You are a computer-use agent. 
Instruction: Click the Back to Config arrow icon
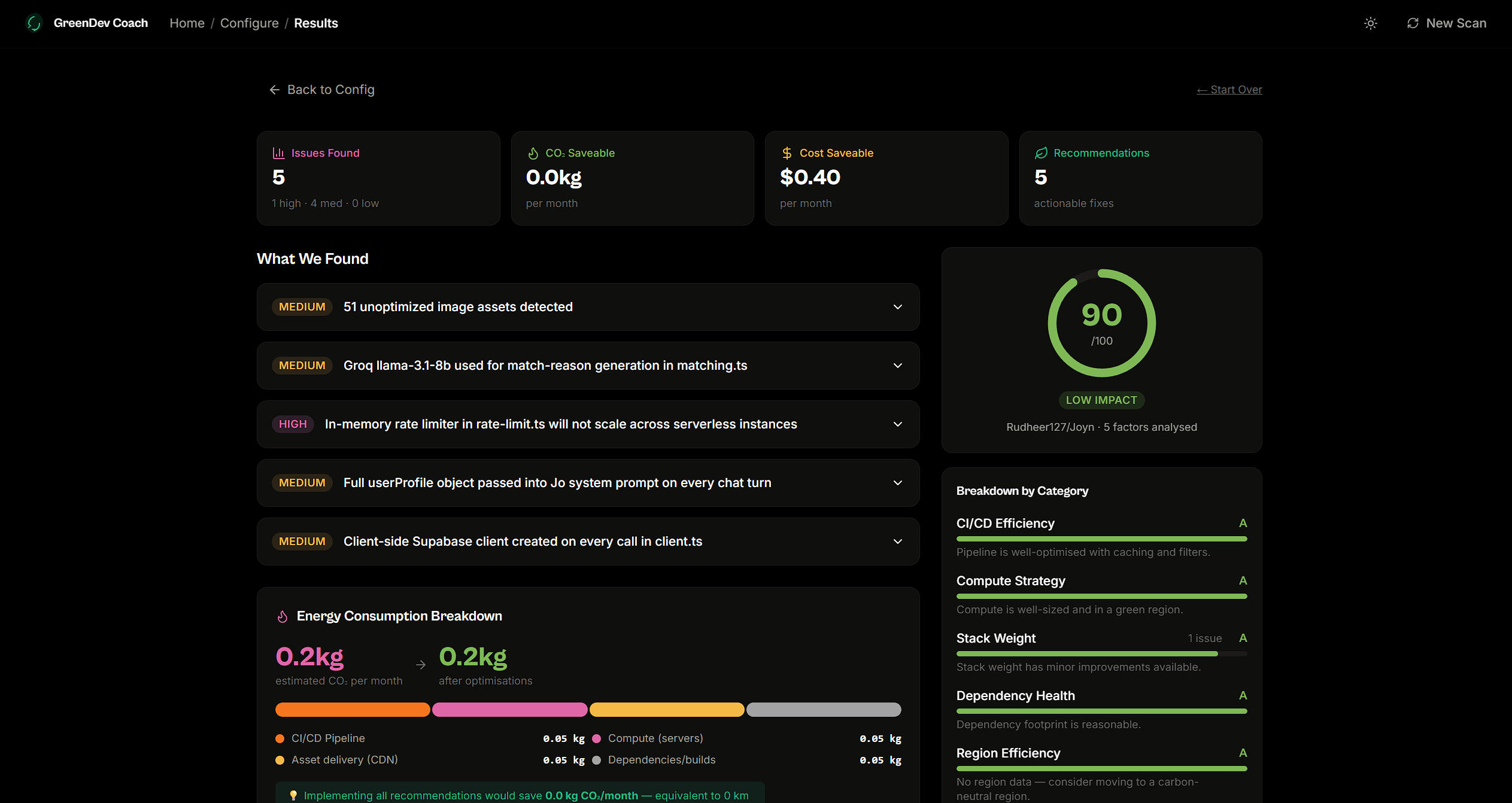pyautogui.click(x=275, y=90)
